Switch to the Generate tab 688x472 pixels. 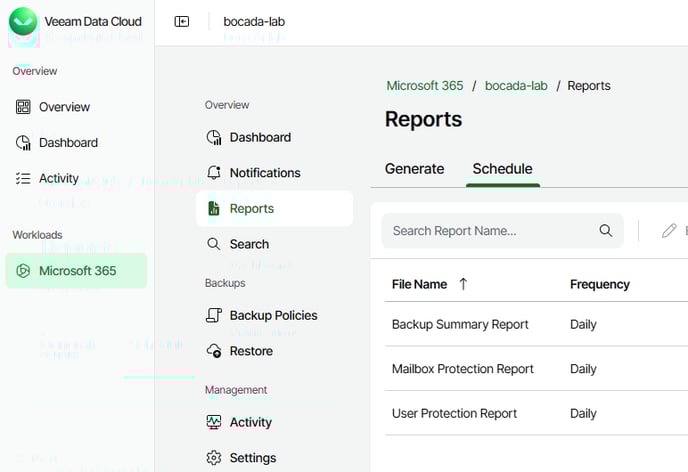click(x=414, y=169)
